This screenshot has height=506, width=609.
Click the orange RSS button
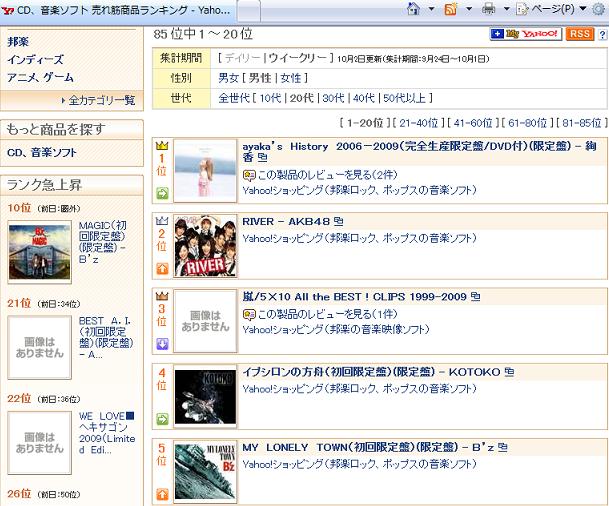580,34
